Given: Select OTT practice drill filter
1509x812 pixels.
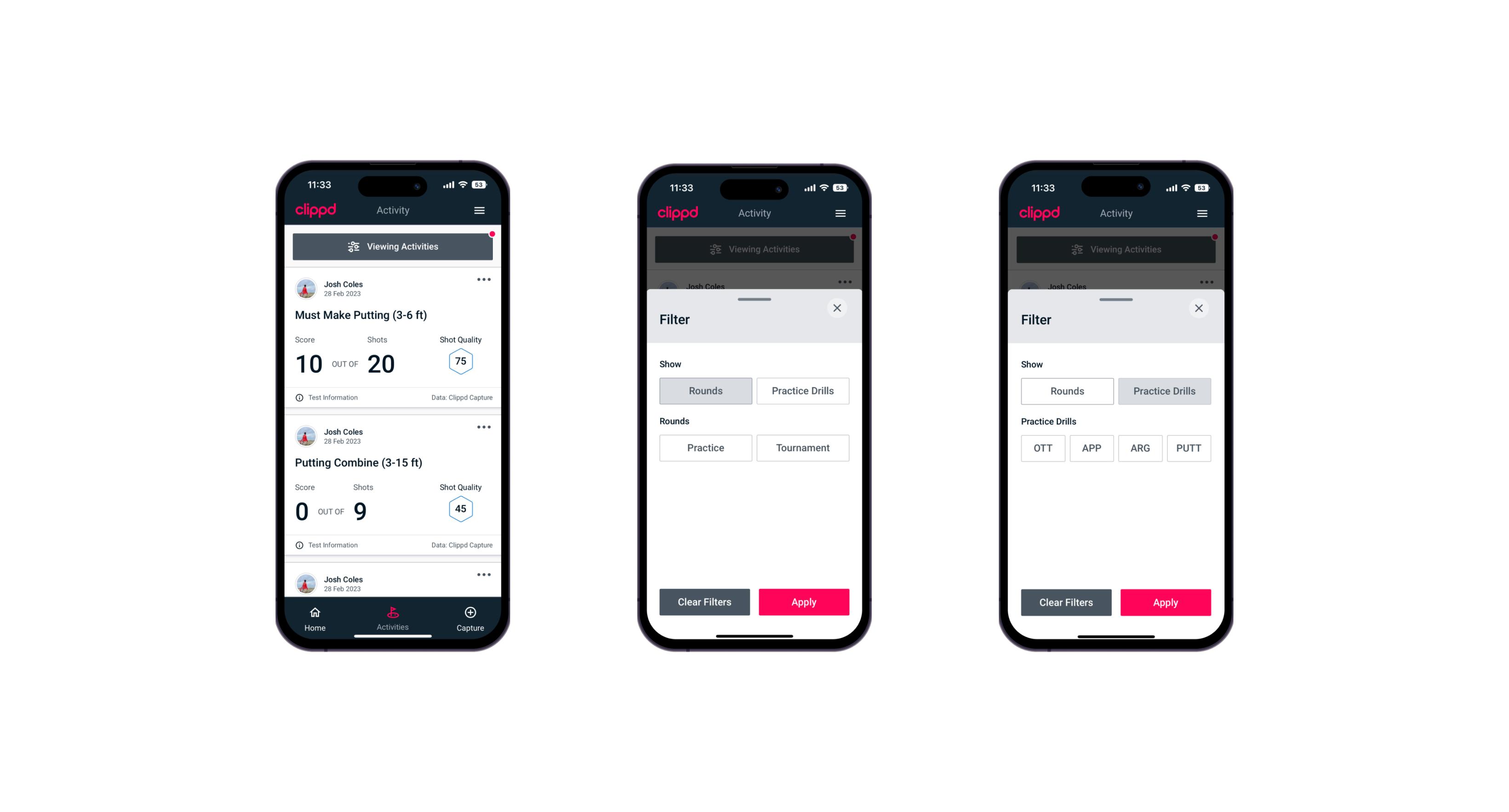Looking at the screenshot, I should click(x=1044, y=448).
